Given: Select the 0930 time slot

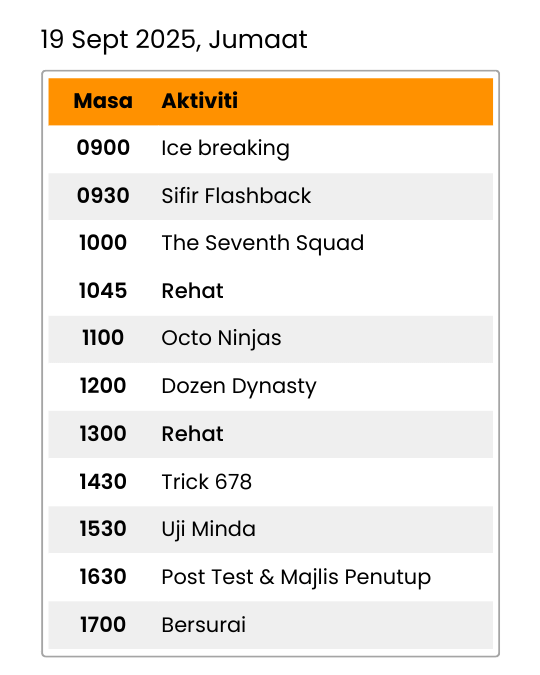Looking at the screenshot, I should (103, 195).
